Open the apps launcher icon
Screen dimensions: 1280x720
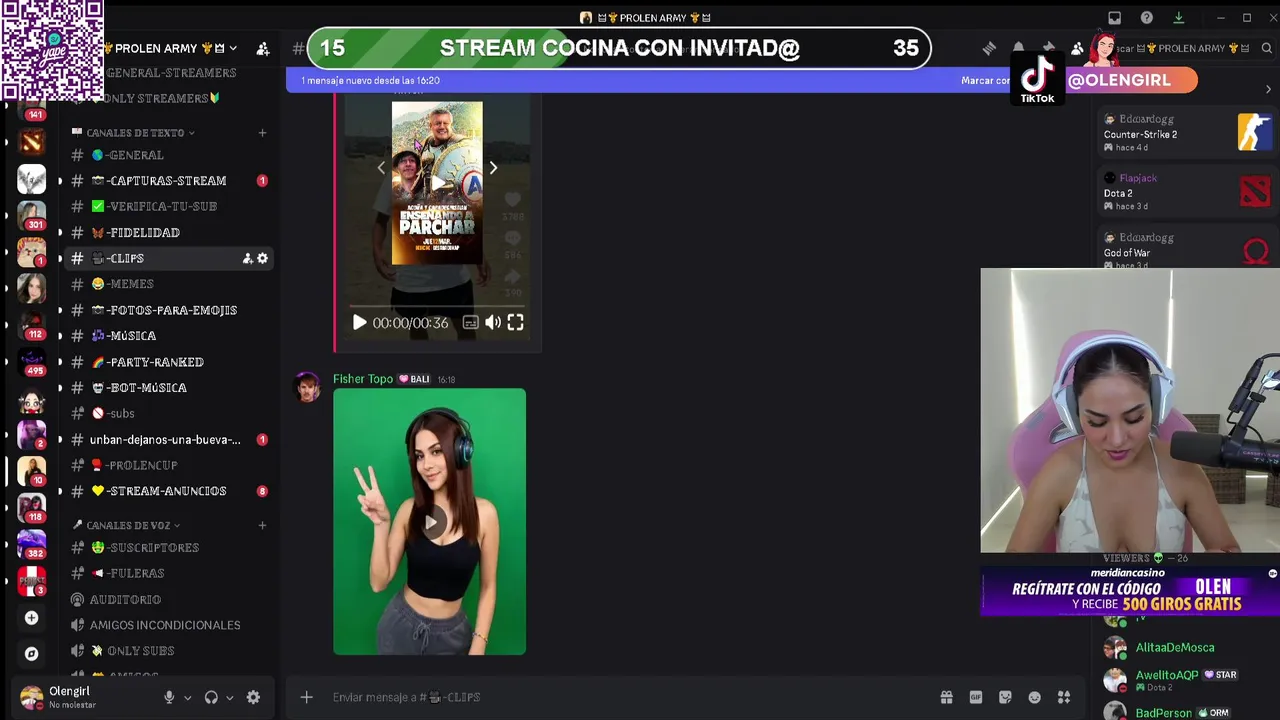pyautogui.click(x=1064, y=697)
